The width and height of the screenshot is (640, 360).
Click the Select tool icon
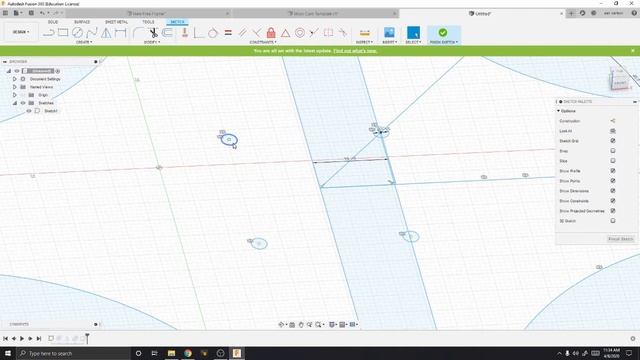(413, 33)
